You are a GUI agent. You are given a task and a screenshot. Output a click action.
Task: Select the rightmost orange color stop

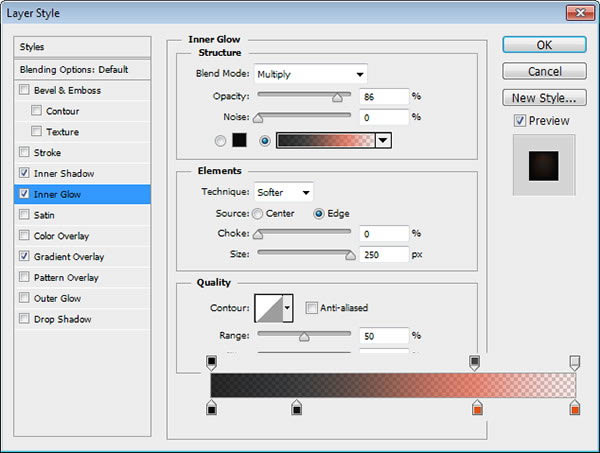(575, 408)
